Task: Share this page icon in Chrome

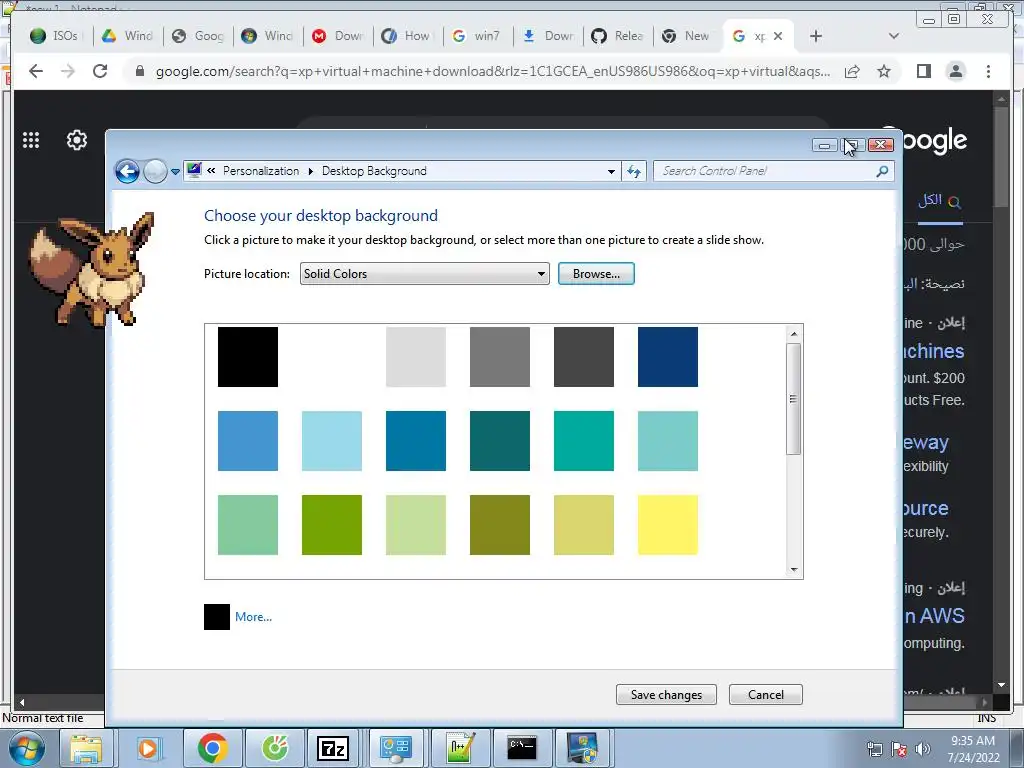Action: pyautogui.click(x=852, y=71)
